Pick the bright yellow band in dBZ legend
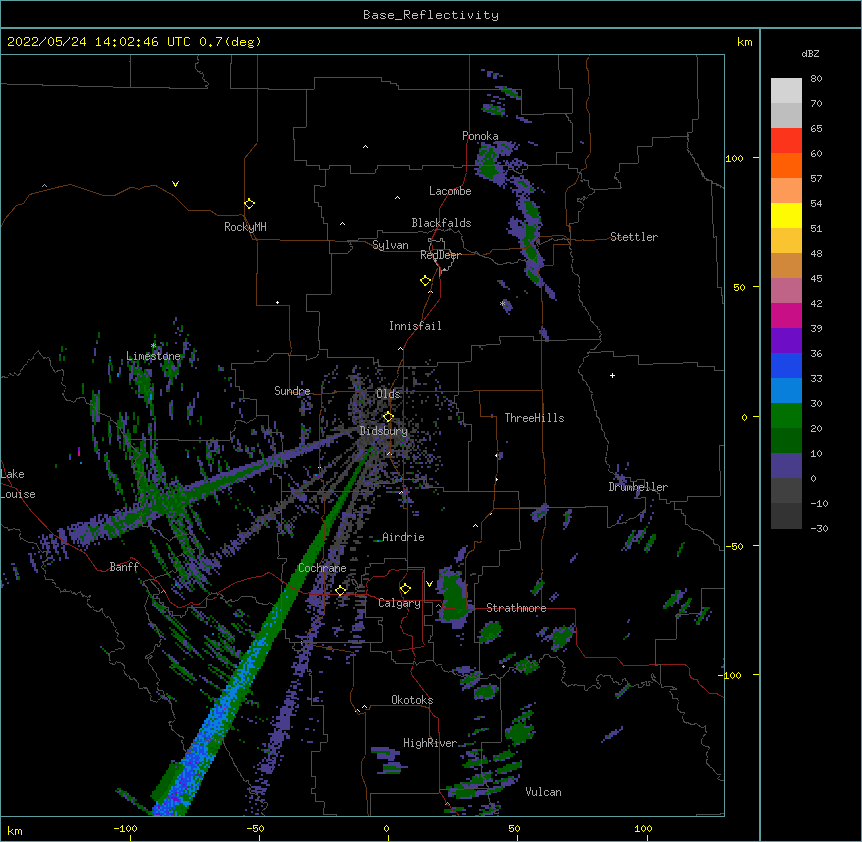The width and height of the screenshot is (862, 842). 786,216
